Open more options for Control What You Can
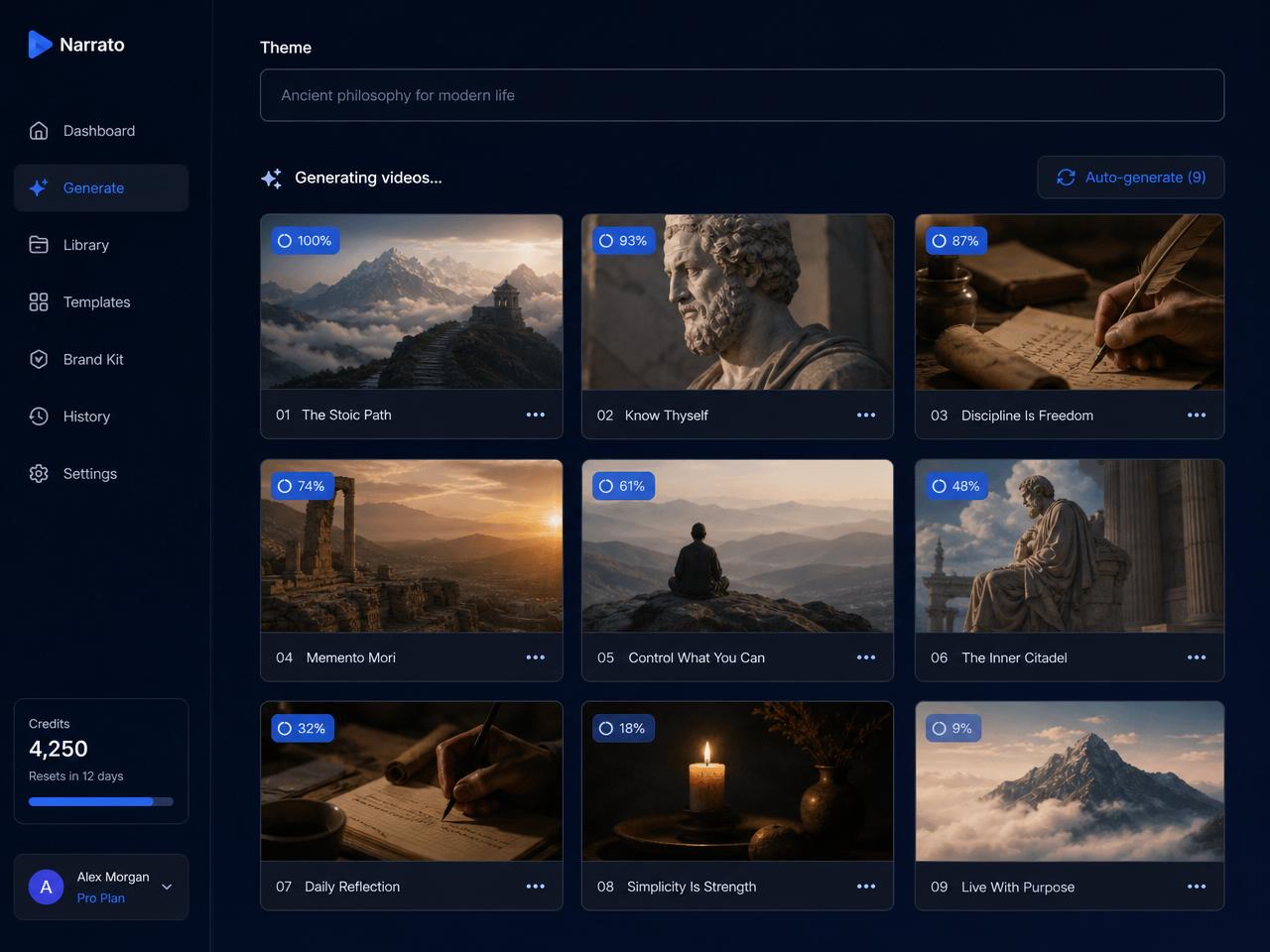Viewport: 1270px width, 952px height. pyautogui.click(x=866, y=657)
